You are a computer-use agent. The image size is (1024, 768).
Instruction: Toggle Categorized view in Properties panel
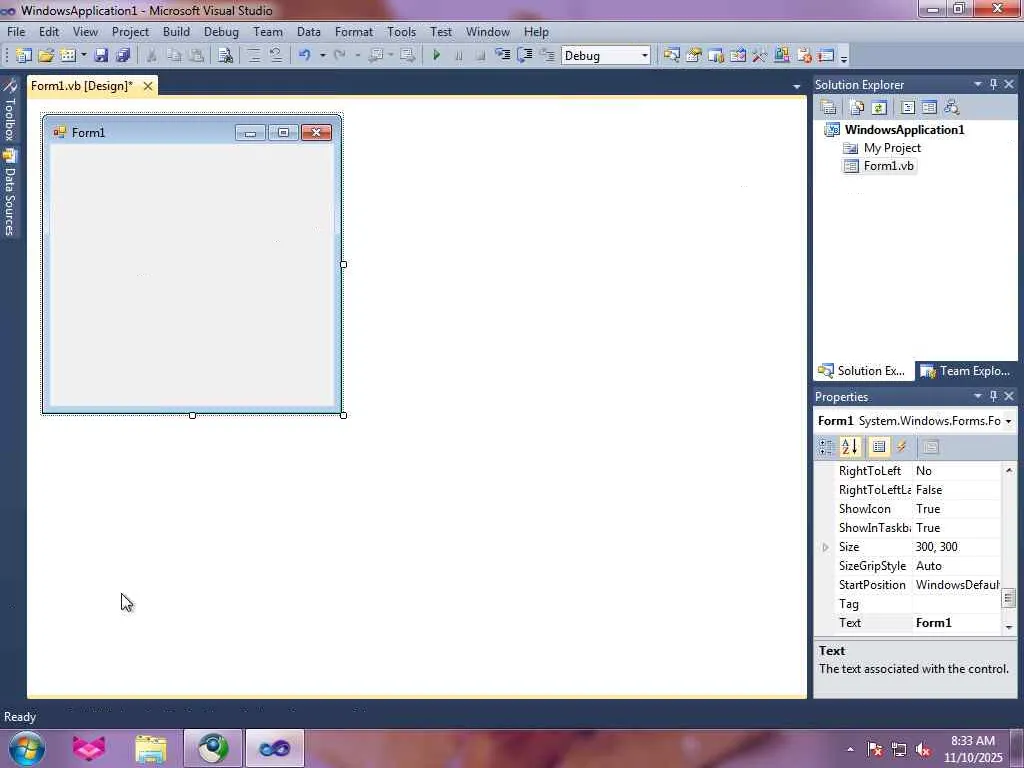point(826,447)
